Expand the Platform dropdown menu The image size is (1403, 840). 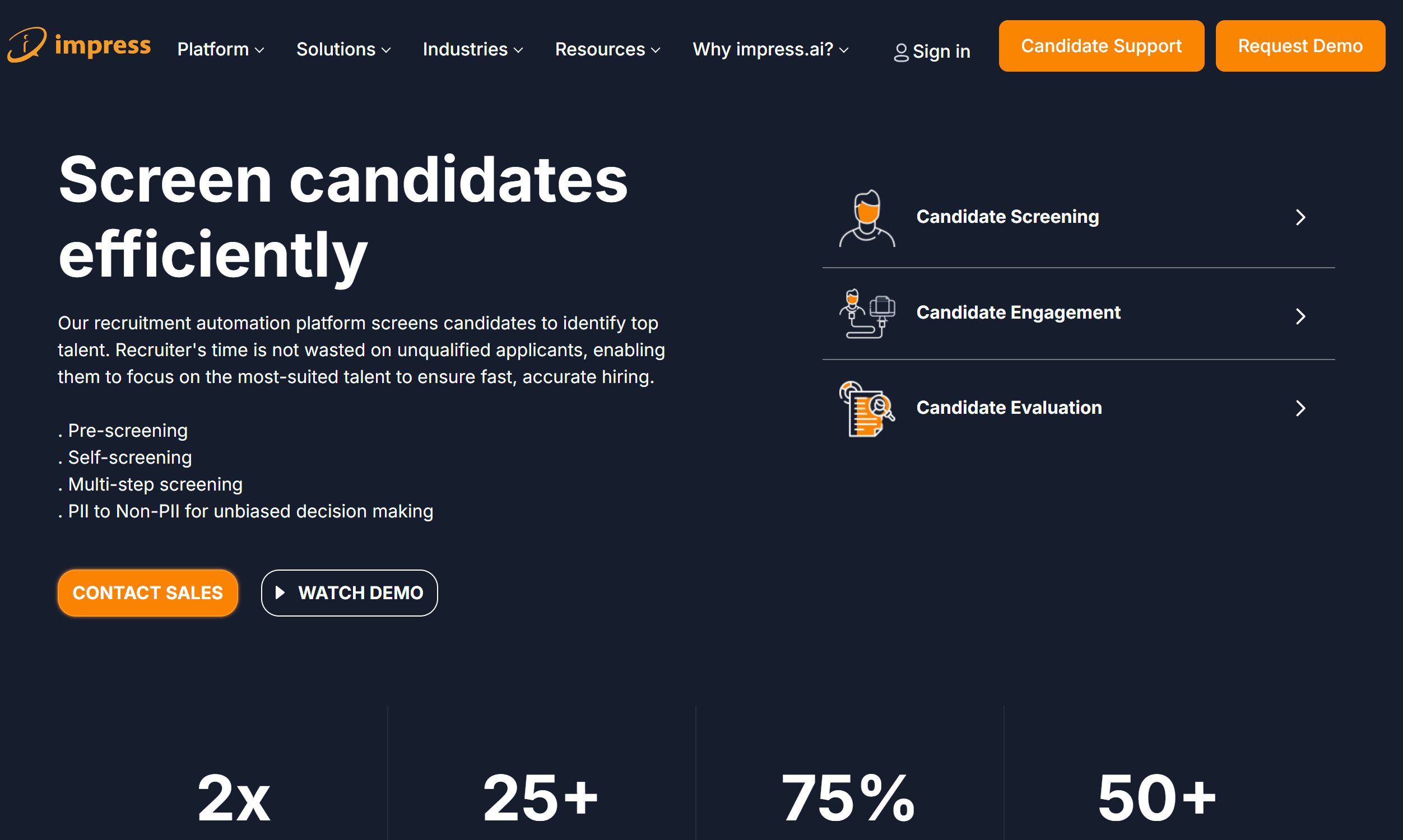[221, 50]
